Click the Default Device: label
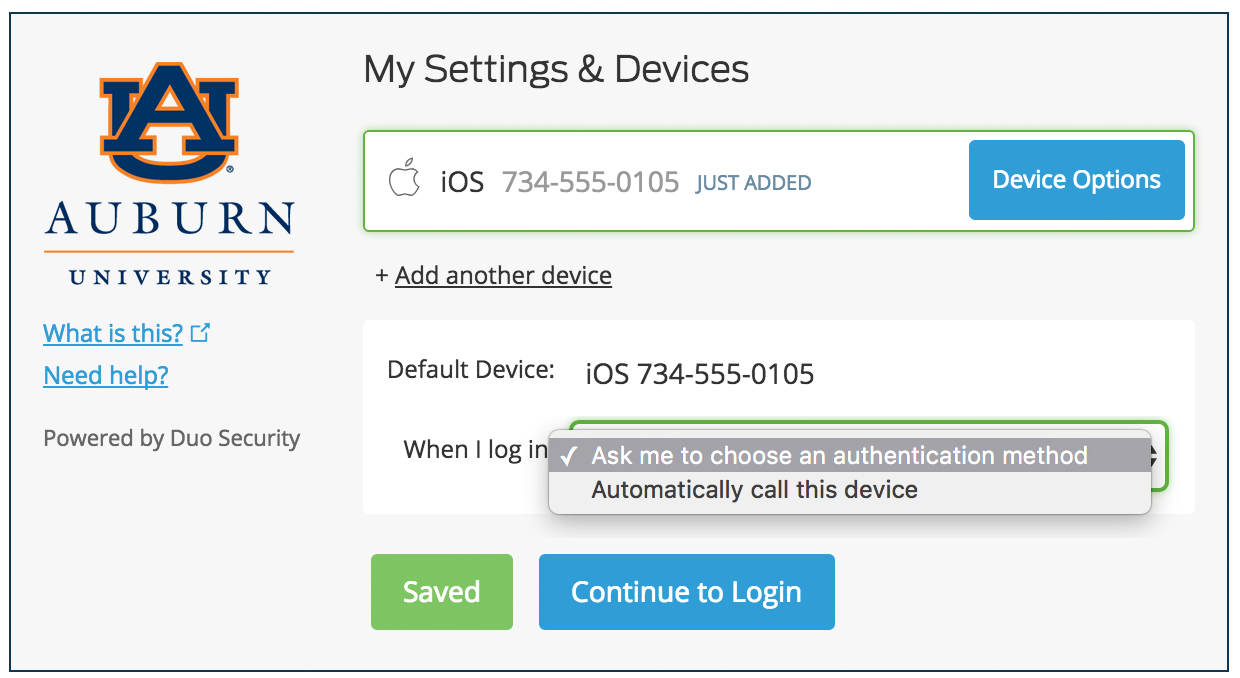Screen dimensions: 1240x678 [470, 370]
